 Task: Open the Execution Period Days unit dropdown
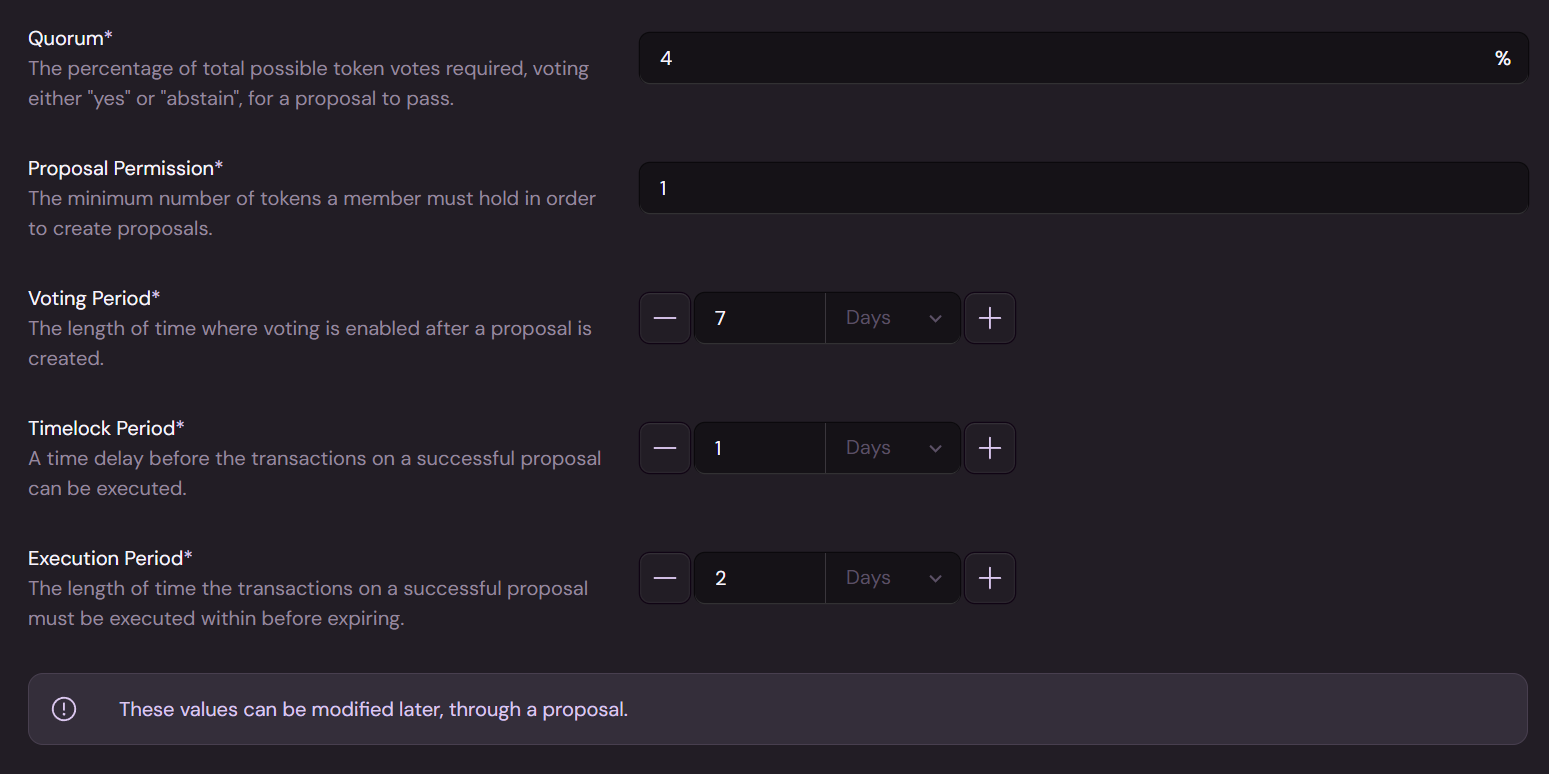(893, 578)
